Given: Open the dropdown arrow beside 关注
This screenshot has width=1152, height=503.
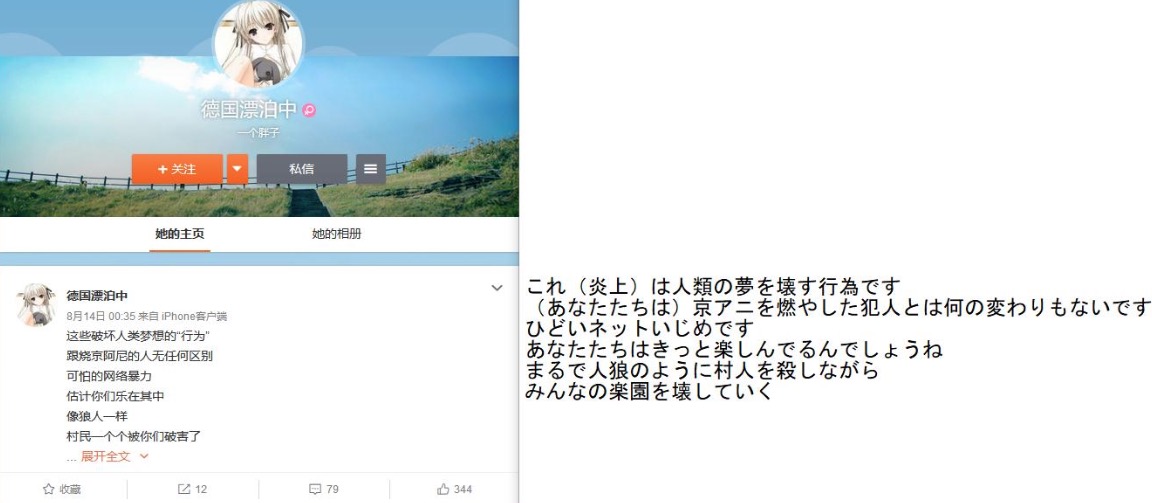Looking at the screenshot, I should (x=237, y=169).
